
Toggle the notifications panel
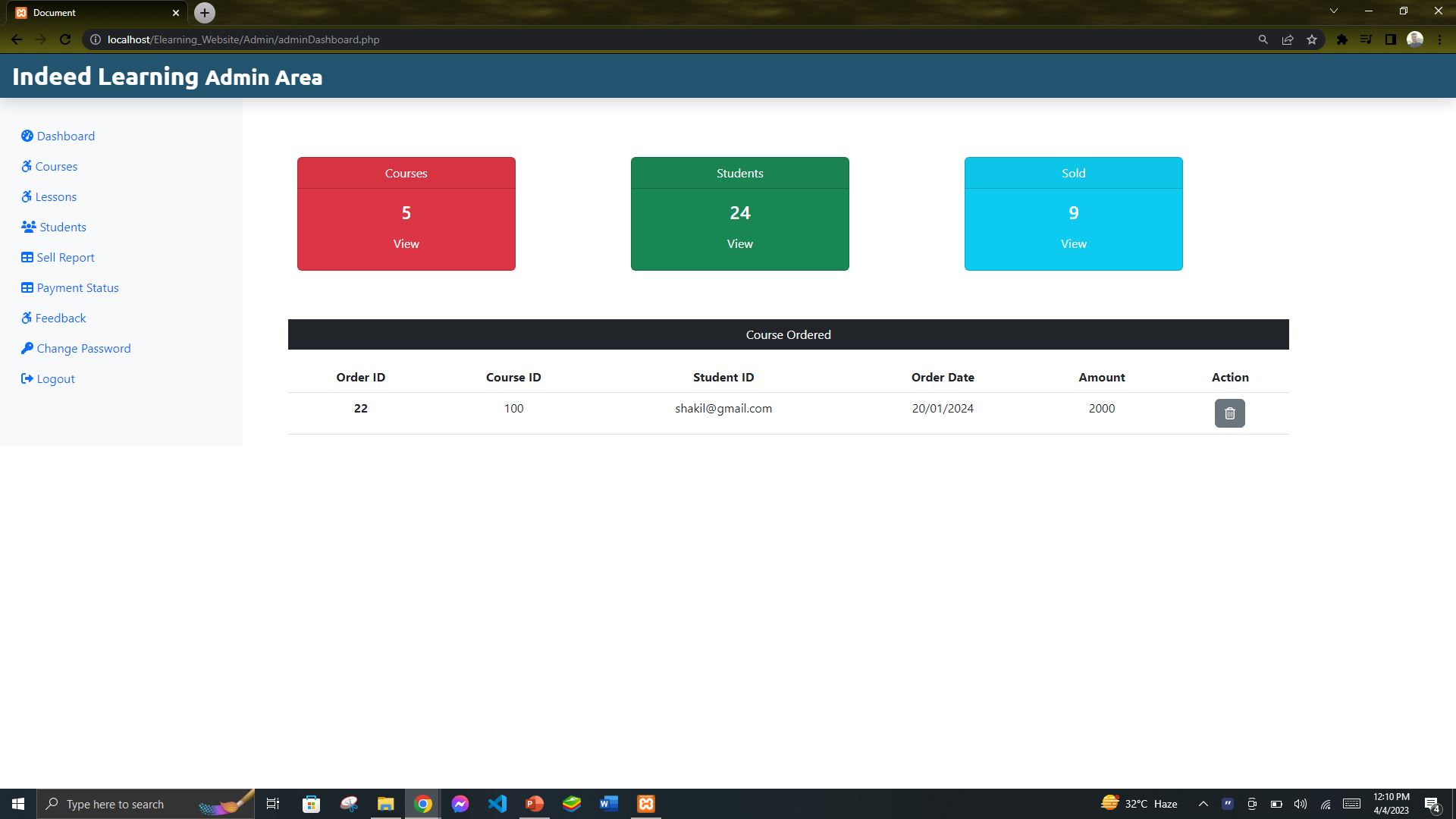coord(1432,804)
